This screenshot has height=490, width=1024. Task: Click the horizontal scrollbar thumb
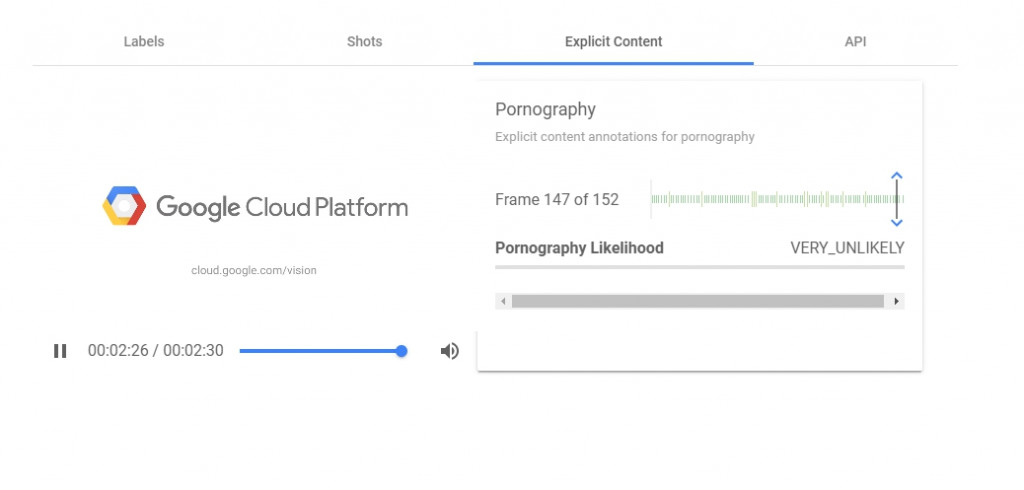tap(697, 301)
